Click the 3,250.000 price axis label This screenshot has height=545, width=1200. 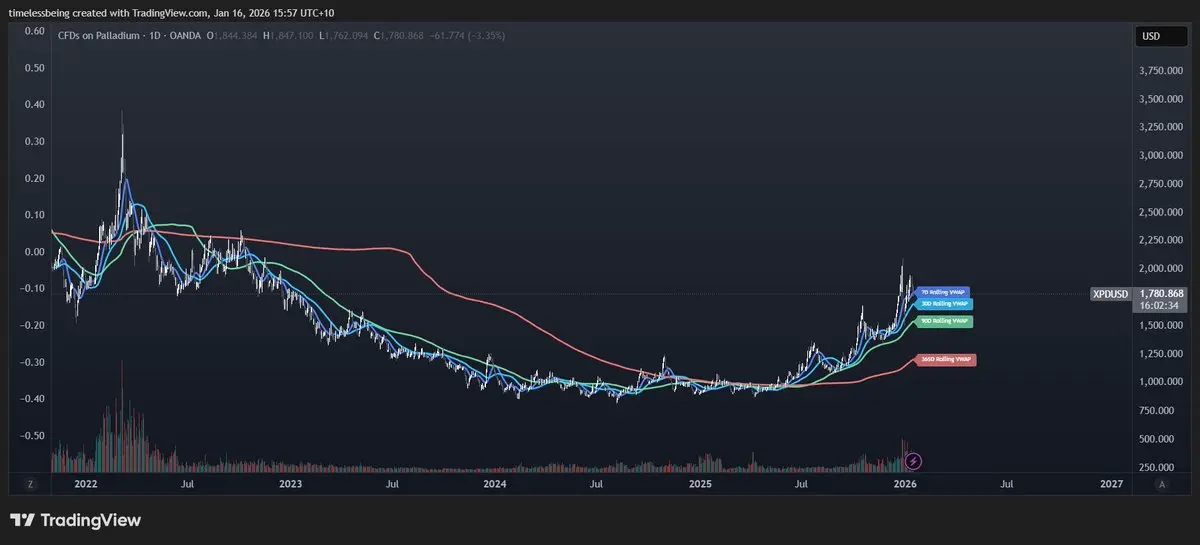(x=1162, y=128)
